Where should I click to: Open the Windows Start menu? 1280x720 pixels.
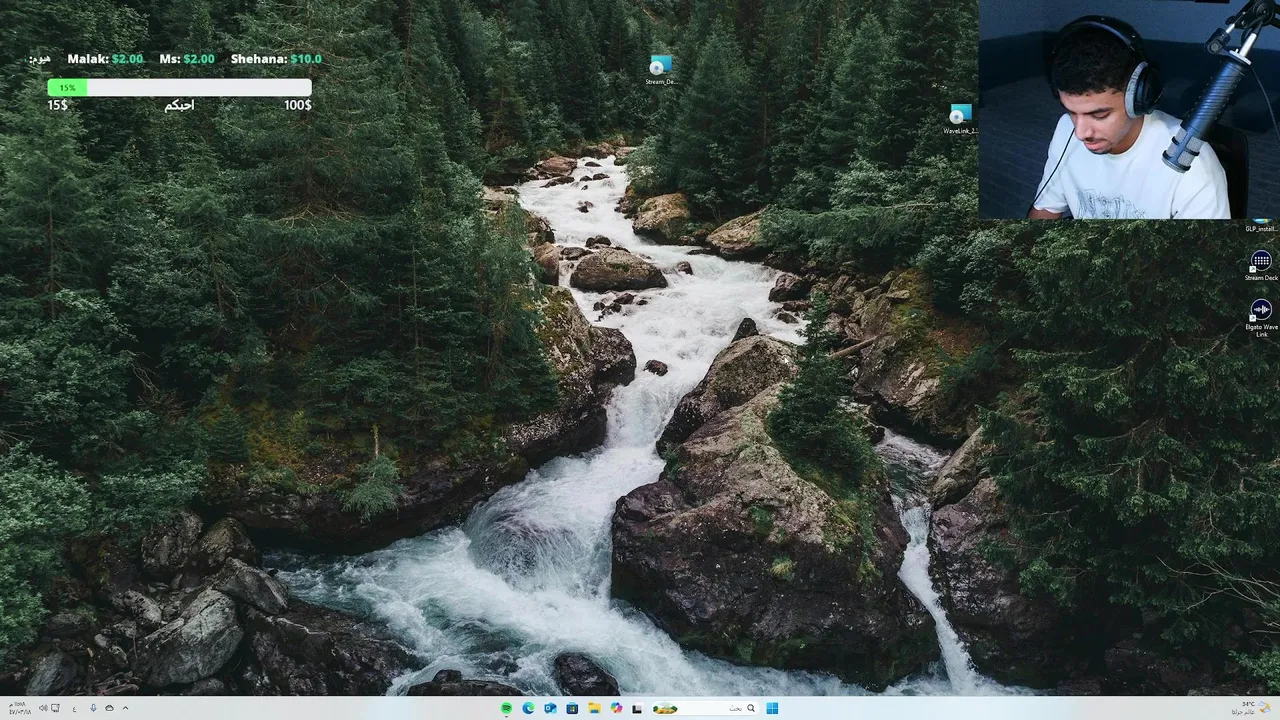(772, 708)
